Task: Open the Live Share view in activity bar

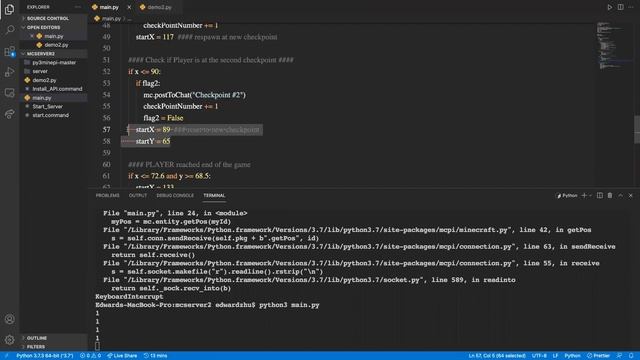Action: click(x=9, y=114)
